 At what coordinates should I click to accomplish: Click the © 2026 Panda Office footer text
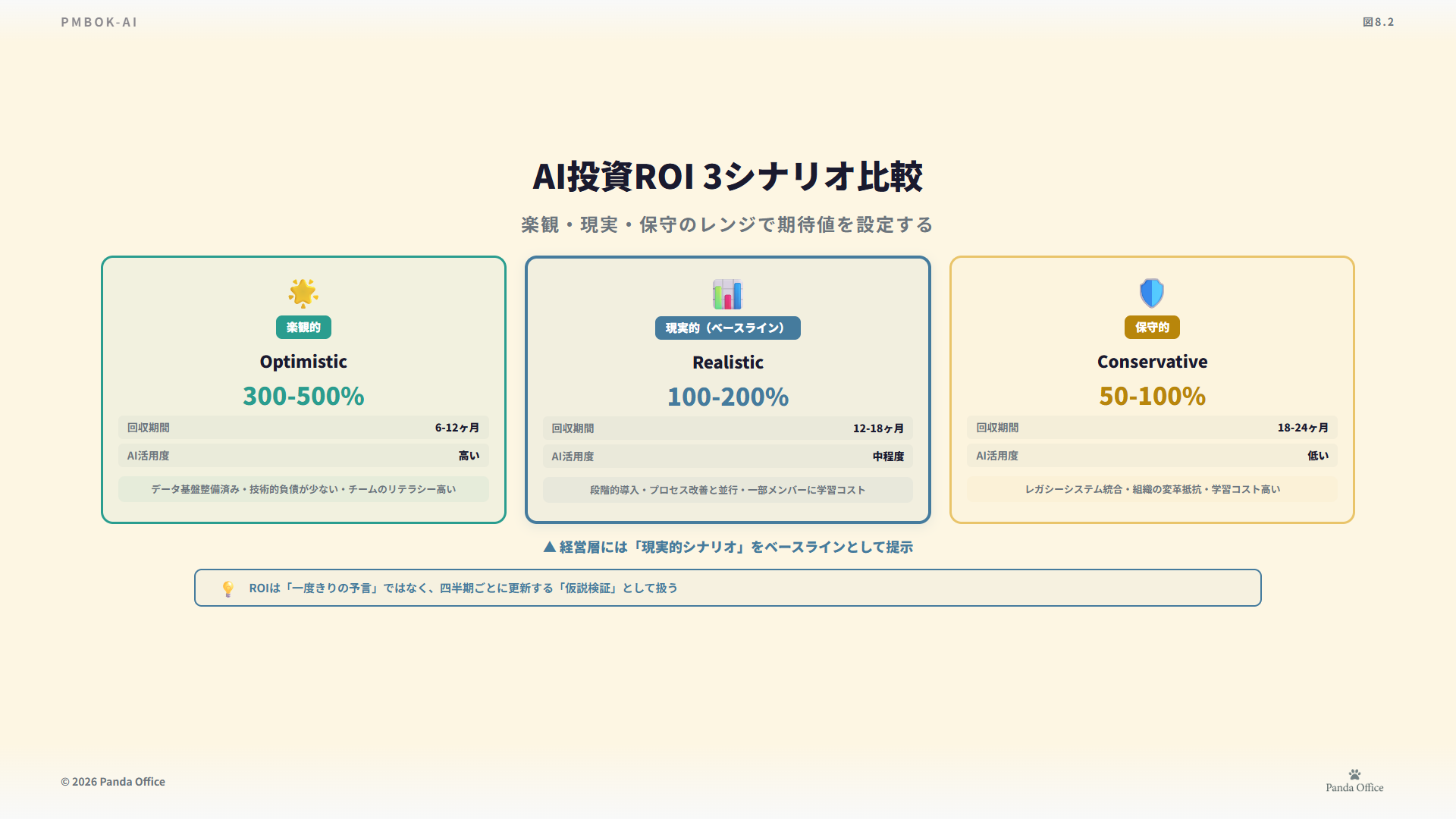click(x=113, y=782)
